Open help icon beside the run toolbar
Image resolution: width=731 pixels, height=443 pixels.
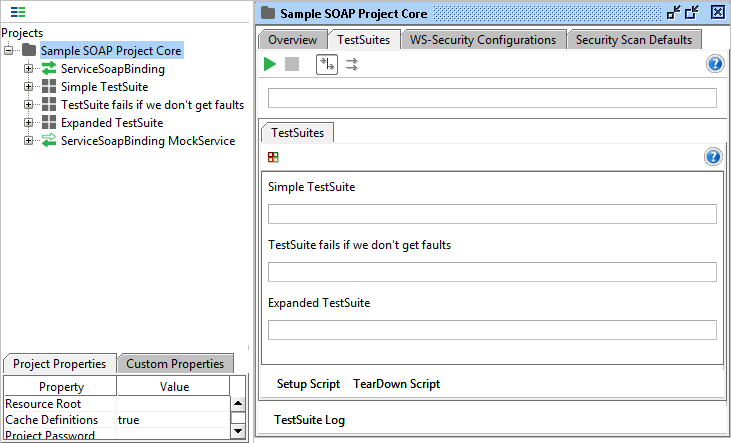(714, 64)
